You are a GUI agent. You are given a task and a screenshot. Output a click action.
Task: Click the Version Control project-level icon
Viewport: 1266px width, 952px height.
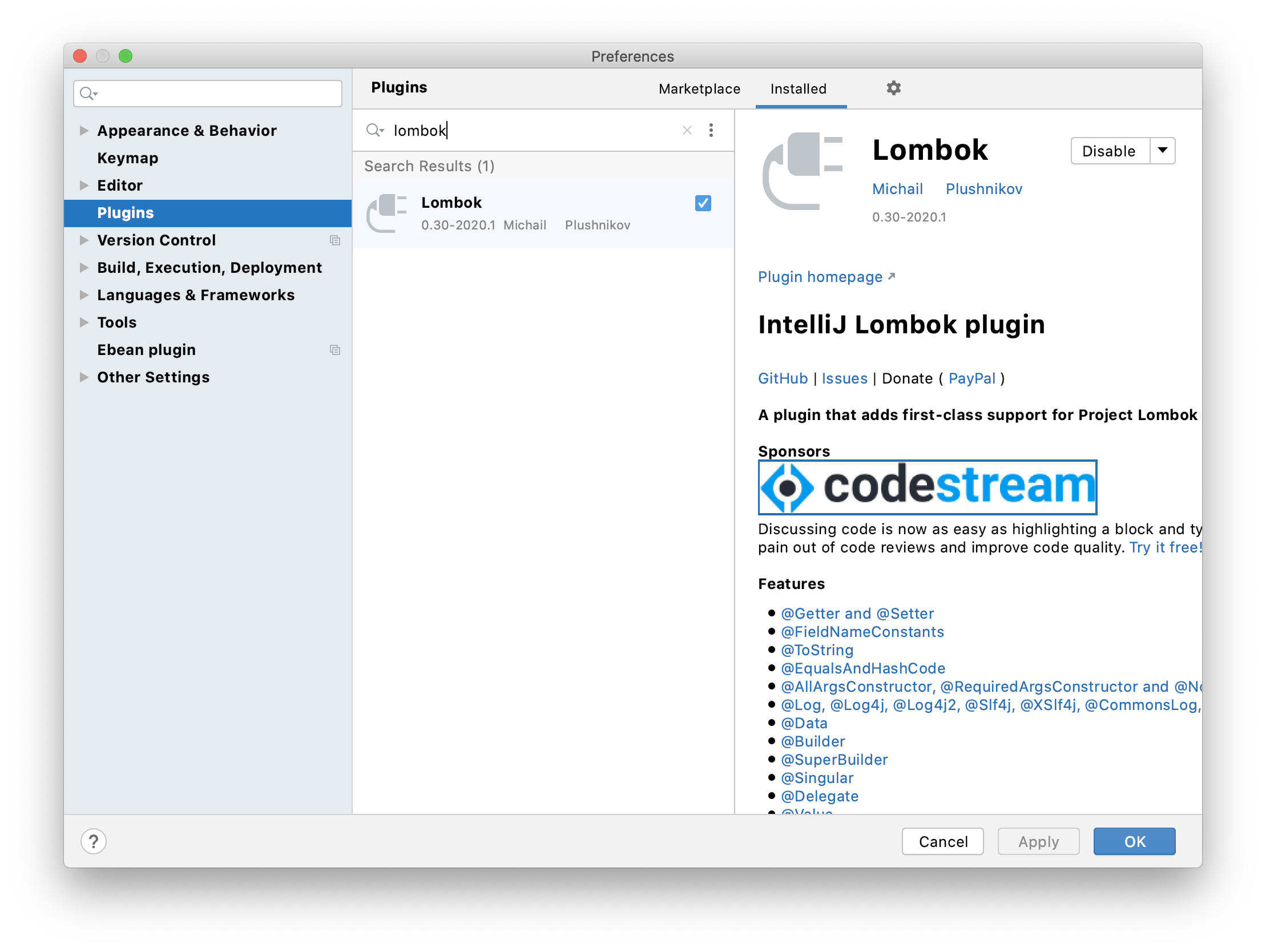pyautogui.click(x=335, y=240)
